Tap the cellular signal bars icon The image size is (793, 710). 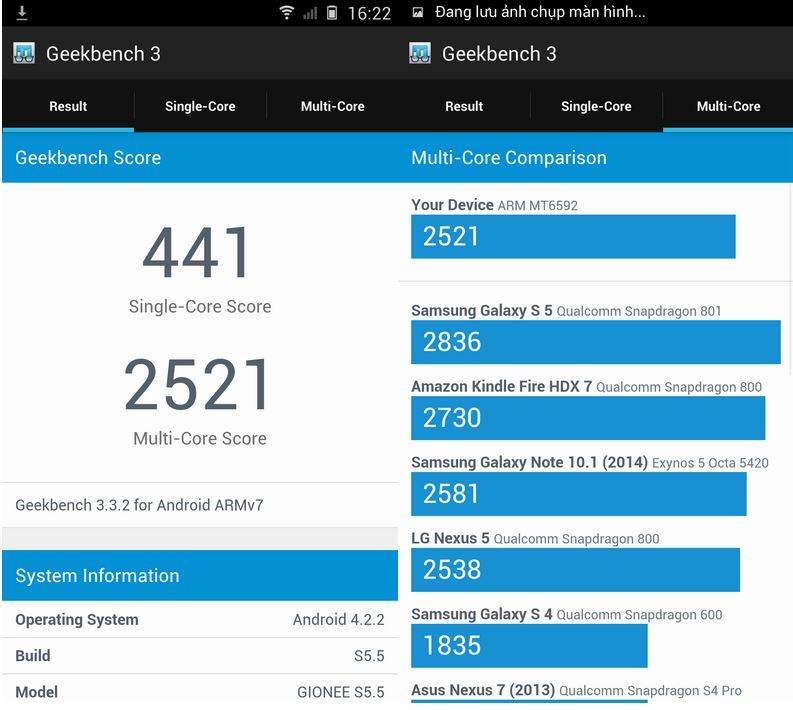point(310,13)
